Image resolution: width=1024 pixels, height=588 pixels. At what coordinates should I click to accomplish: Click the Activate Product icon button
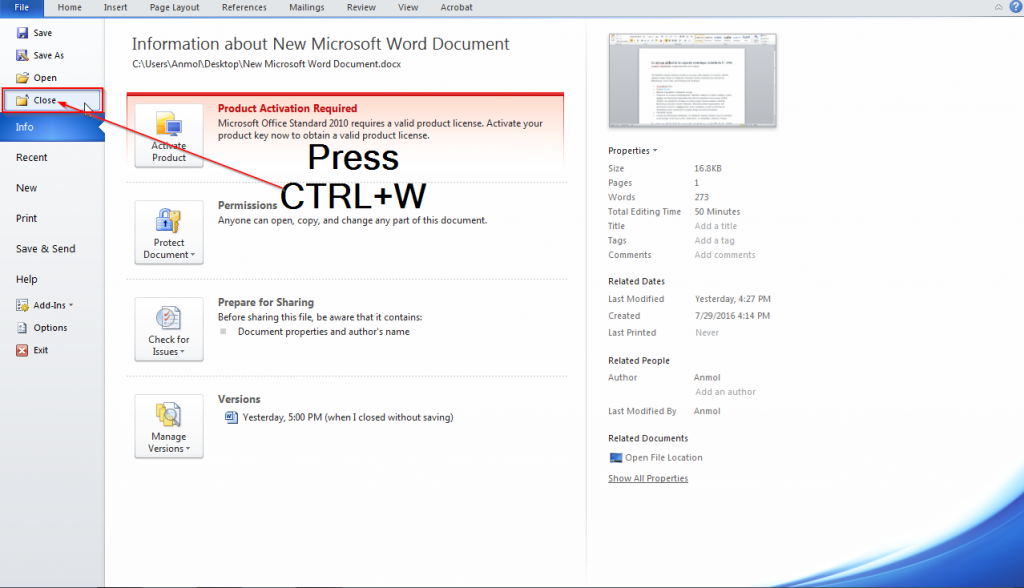click(169, 135)
